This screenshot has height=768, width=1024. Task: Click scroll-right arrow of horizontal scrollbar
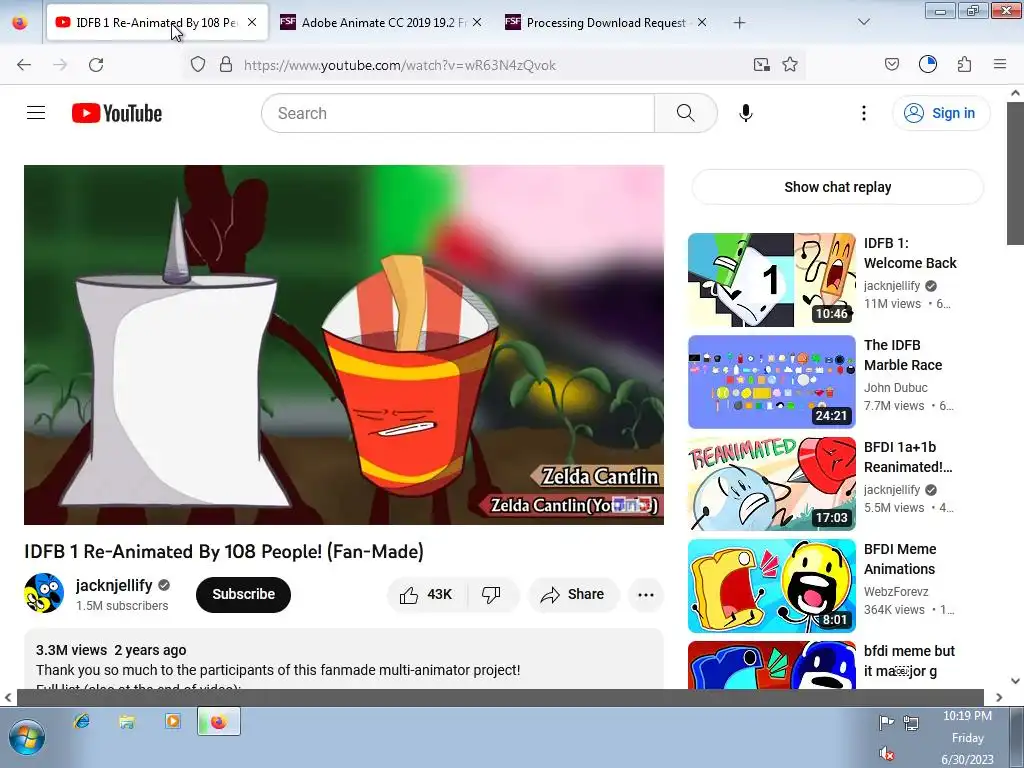(999, 697)
